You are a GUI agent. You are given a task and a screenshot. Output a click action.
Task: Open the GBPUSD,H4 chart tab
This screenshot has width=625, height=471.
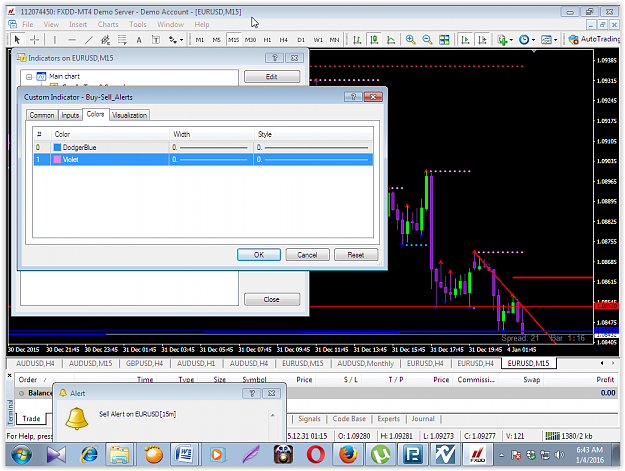tap(144, 363)
